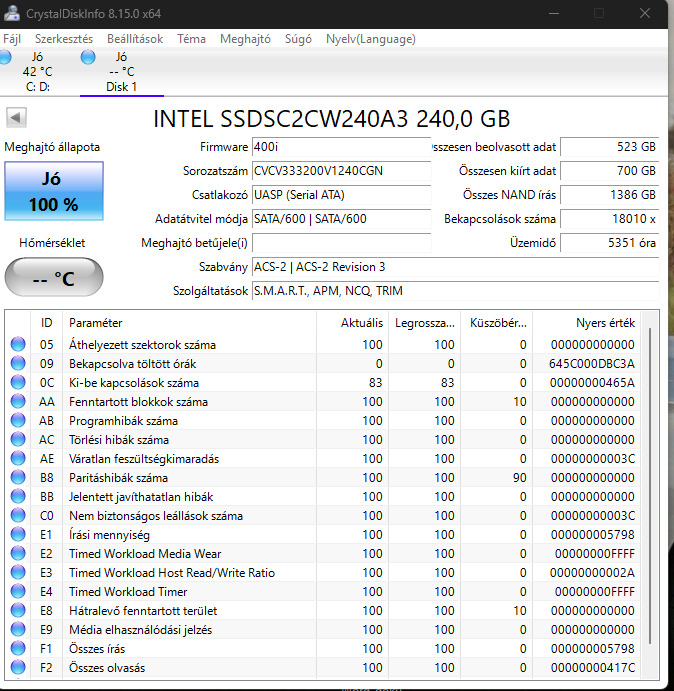Open the Téma menu
This screenshot has height=691, width=674.
(x=191, y=39)
